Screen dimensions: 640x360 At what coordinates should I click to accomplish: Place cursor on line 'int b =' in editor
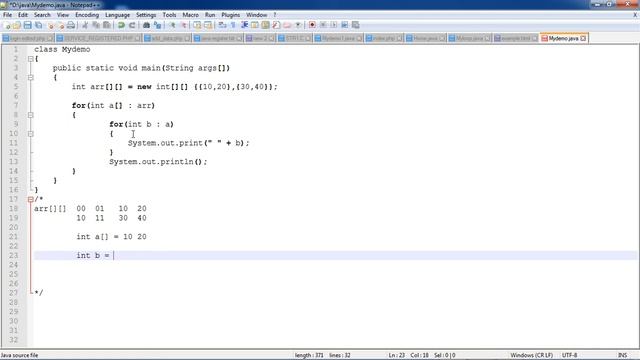click(x=335, y=256)
